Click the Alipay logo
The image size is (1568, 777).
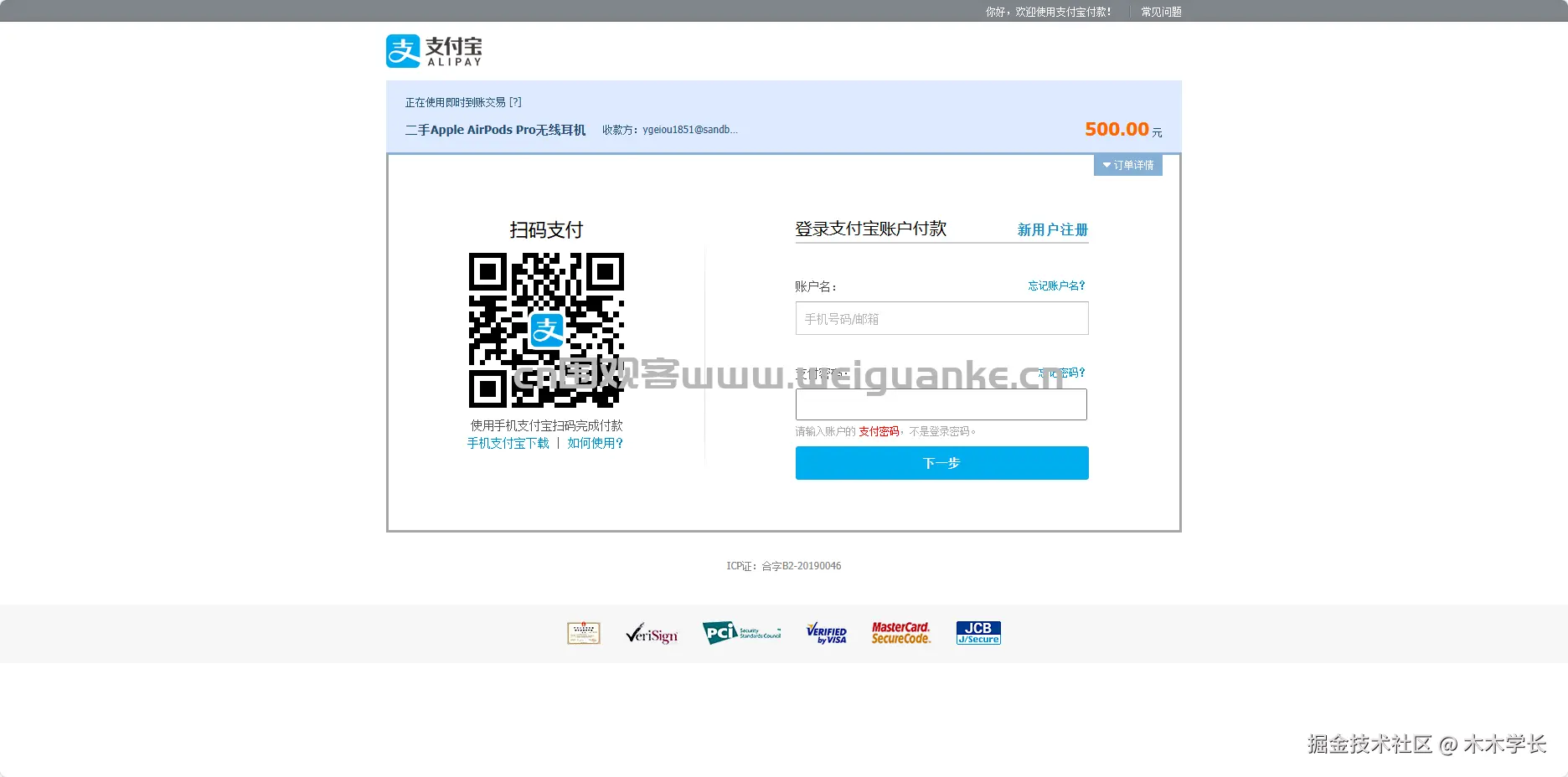(434, 51)
